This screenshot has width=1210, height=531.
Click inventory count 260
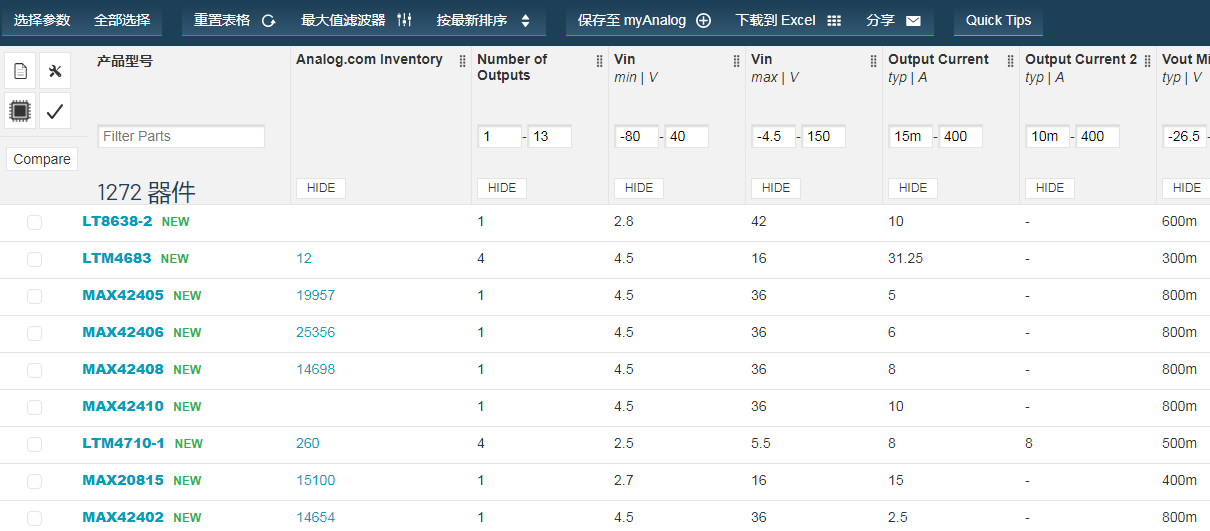308,443
